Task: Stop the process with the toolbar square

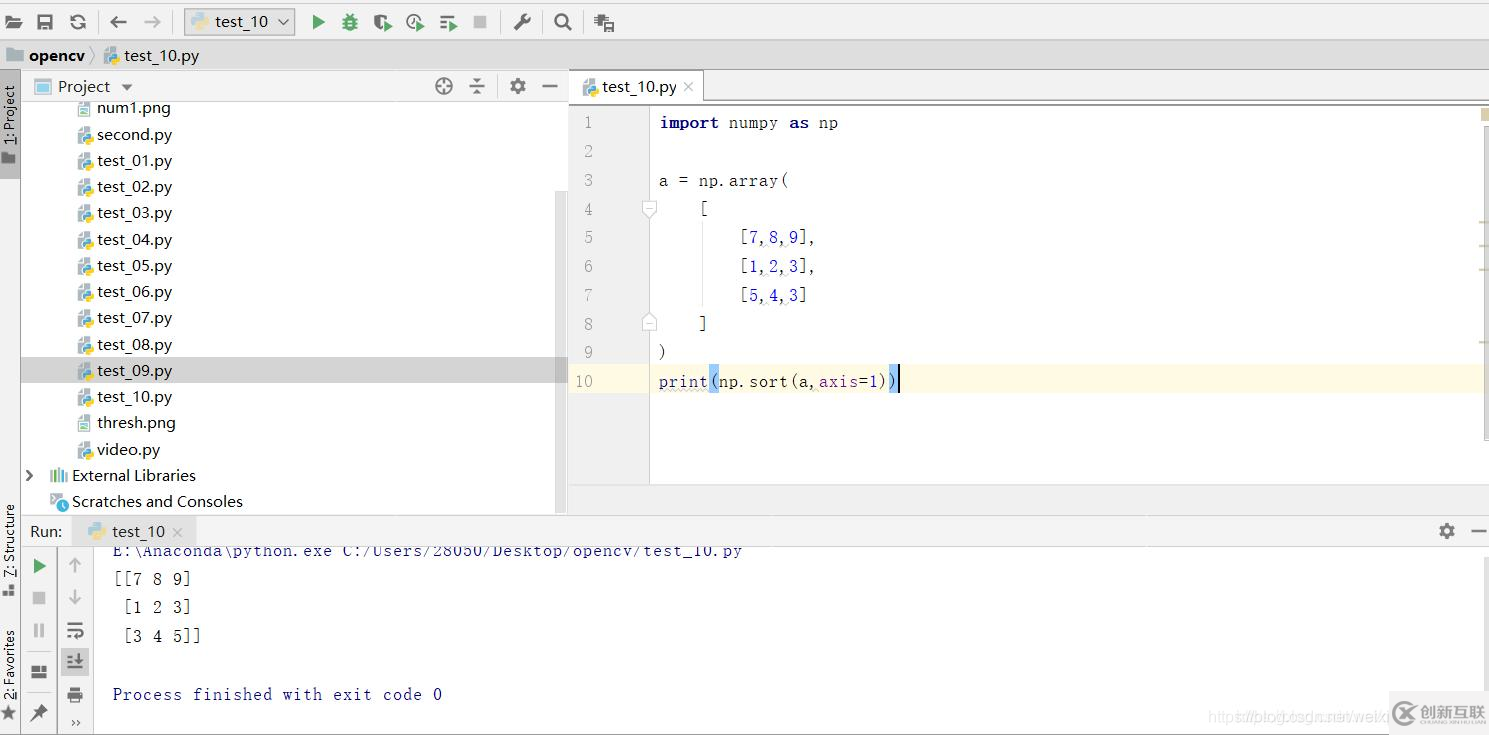Action: pyautogui.click(x=480, y=22)
